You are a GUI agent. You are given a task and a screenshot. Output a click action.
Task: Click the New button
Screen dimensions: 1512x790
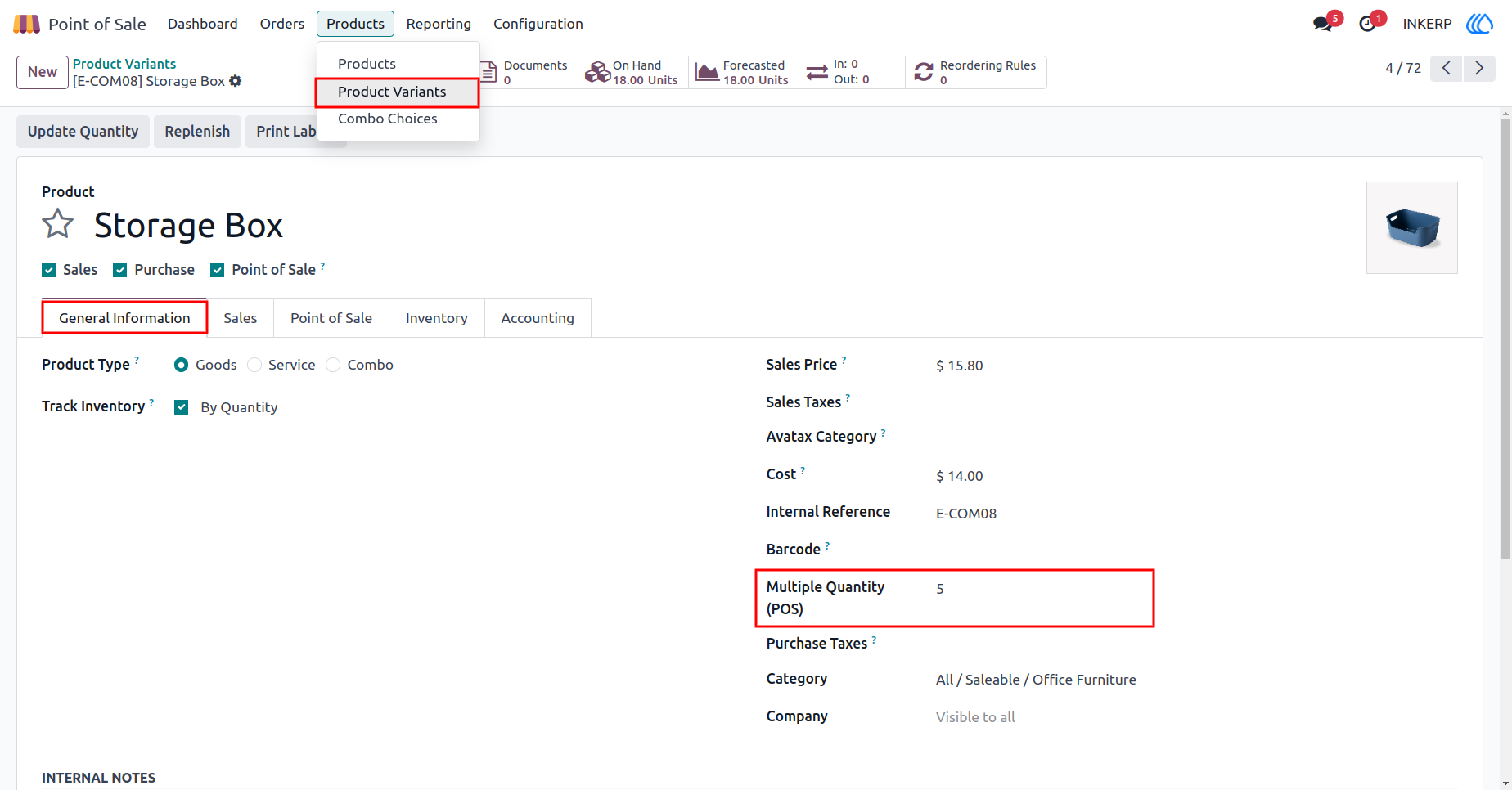pos(43,72)
